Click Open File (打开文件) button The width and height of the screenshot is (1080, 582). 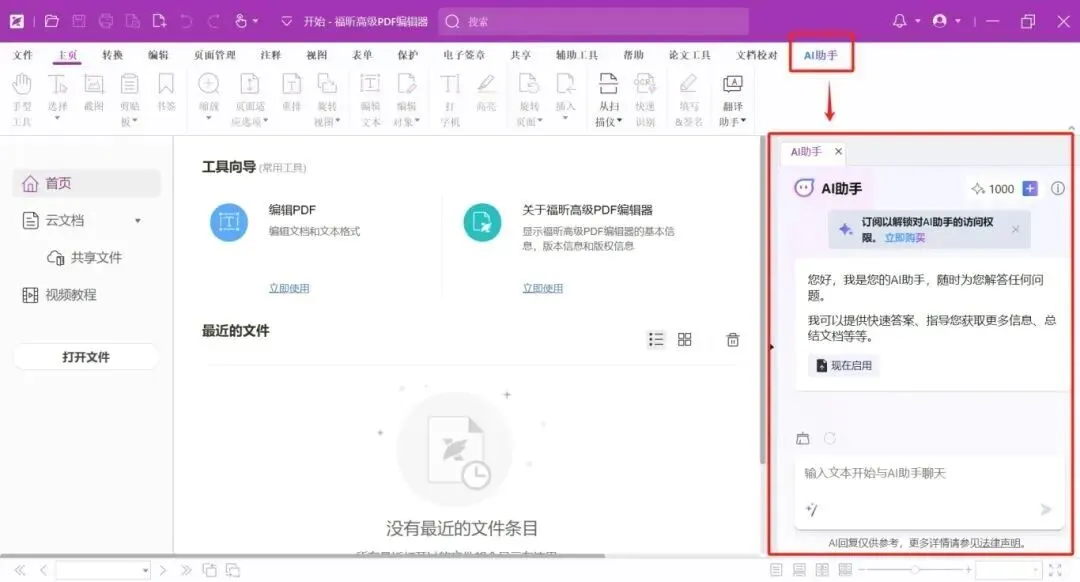86,357
